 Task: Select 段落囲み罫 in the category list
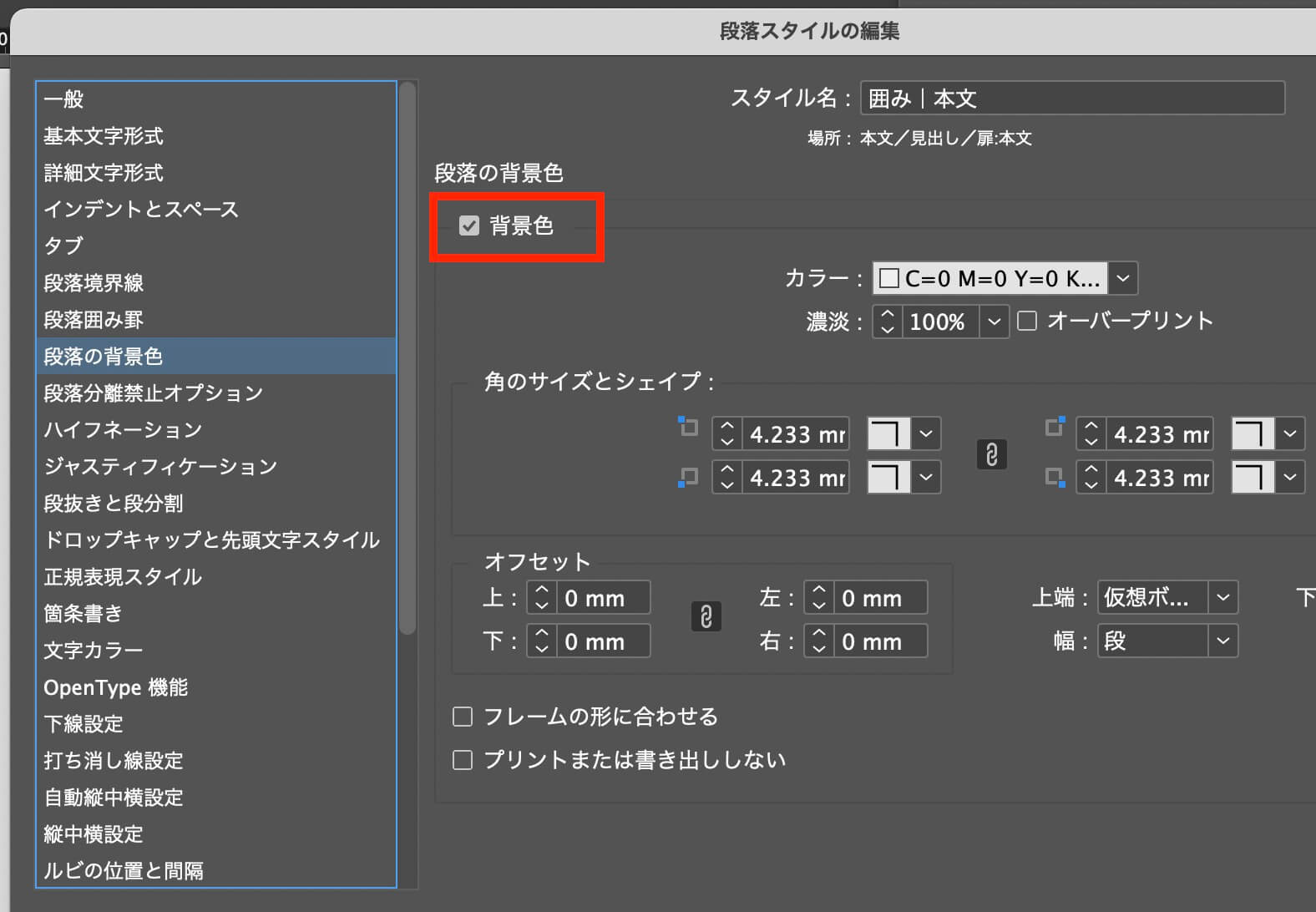(x=94, y=320)
